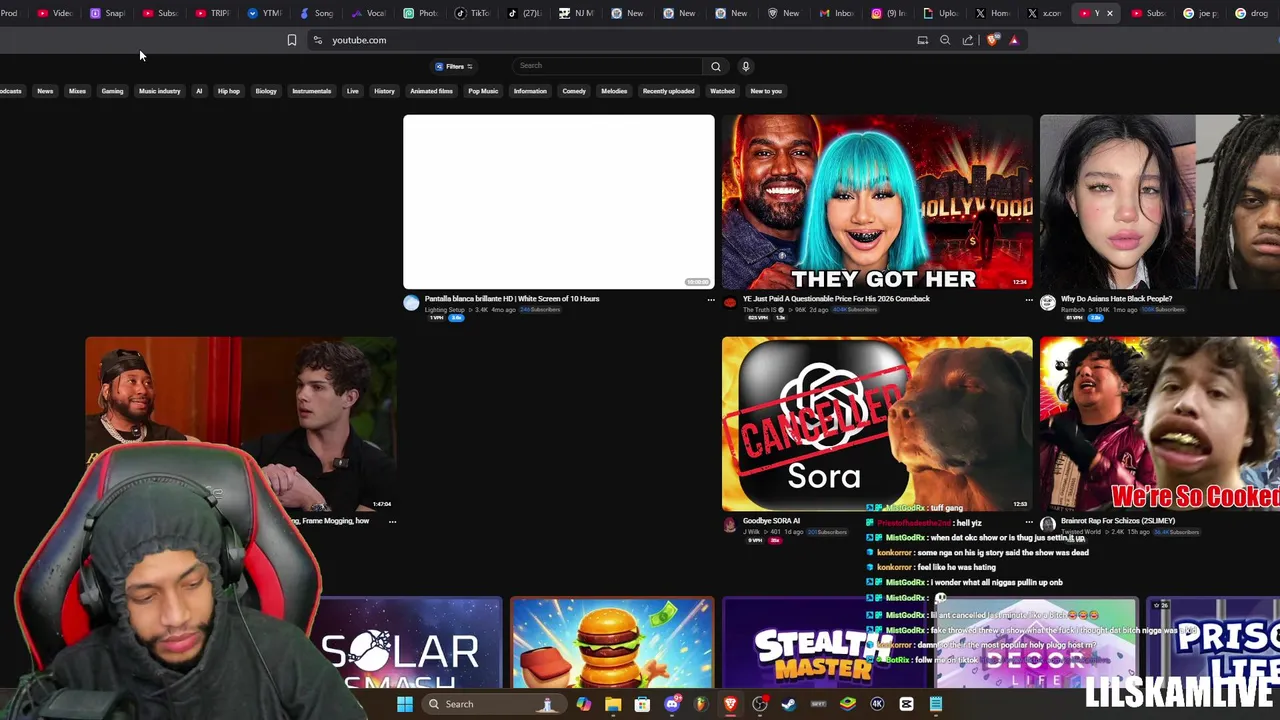Viewport: 1280px width, 720px height.
Task: Open Steam from the taskbar
Action: point(789,704)
